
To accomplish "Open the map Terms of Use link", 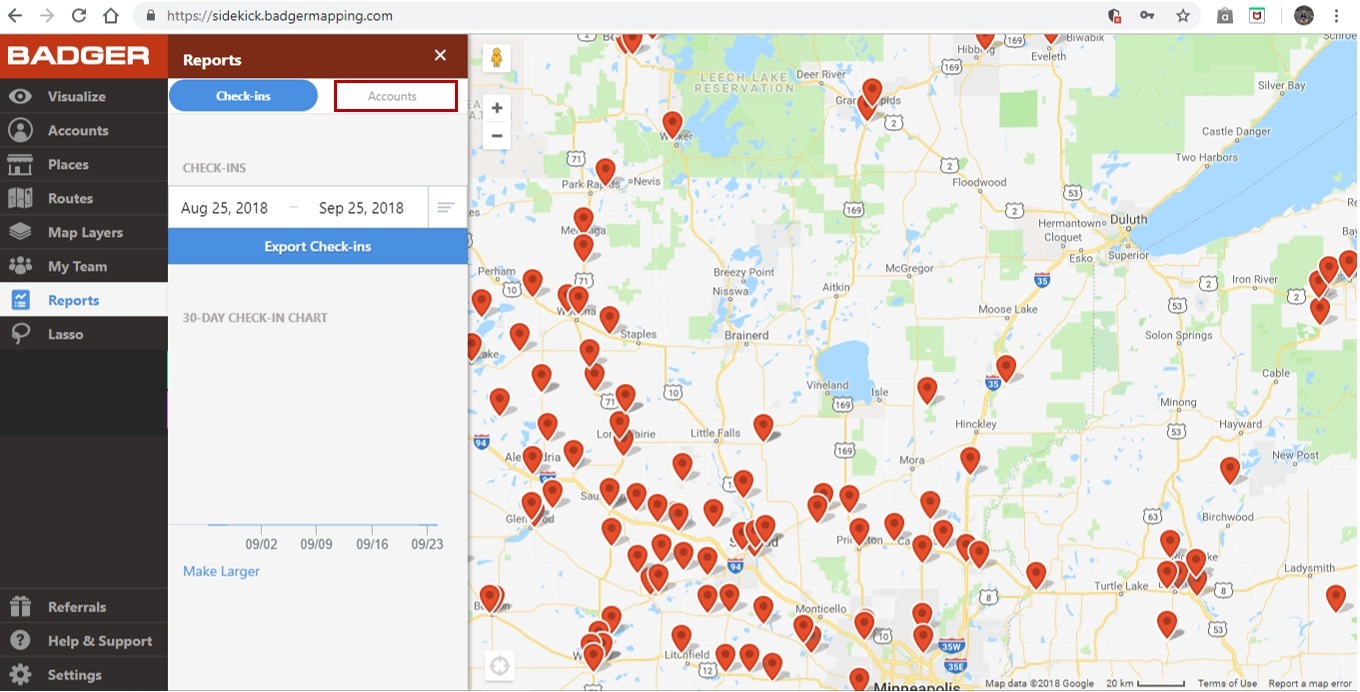I will point(1227,684).
